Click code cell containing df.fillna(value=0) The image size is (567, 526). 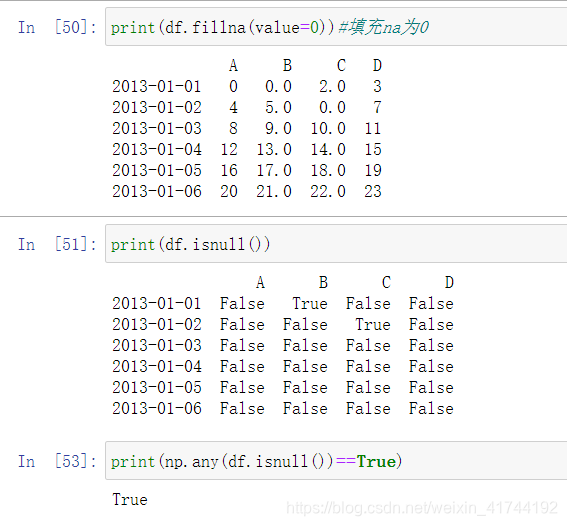pyautogui.click(x=336, y=27)
